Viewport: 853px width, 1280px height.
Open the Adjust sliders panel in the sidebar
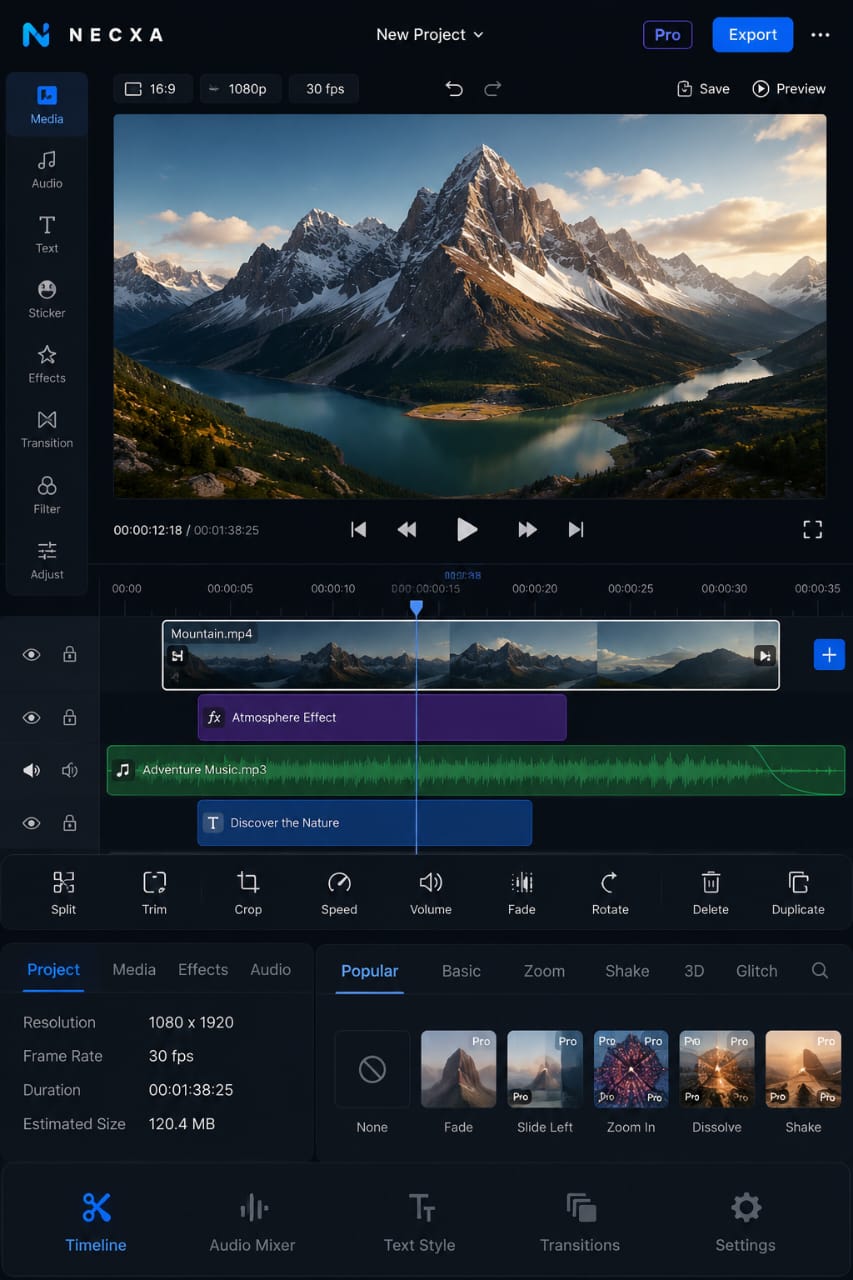[x=47, y=560]
